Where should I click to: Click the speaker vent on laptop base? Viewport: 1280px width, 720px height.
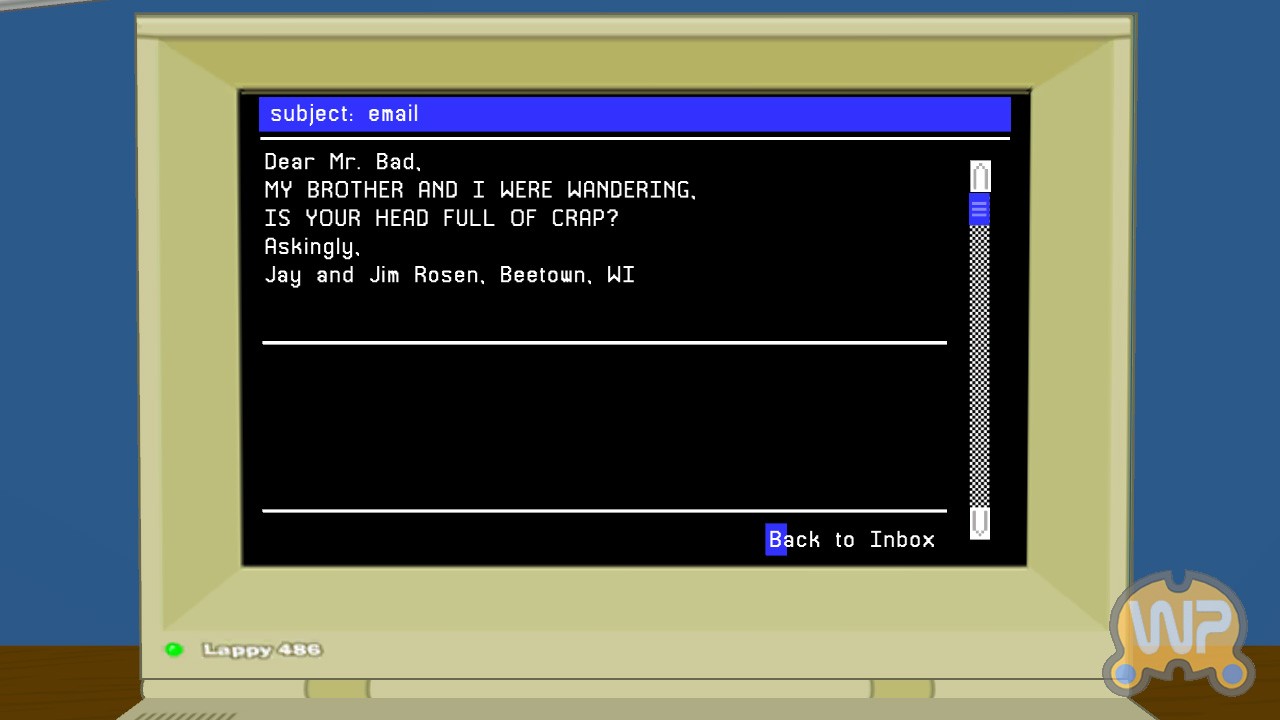pyautogui.click(x=185, y=715)
